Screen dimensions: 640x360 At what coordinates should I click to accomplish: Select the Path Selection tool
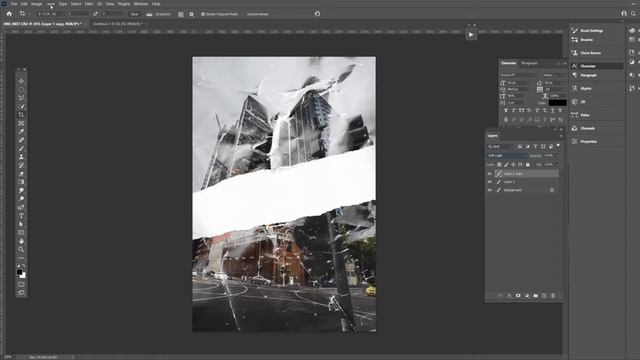coord(21,224)
